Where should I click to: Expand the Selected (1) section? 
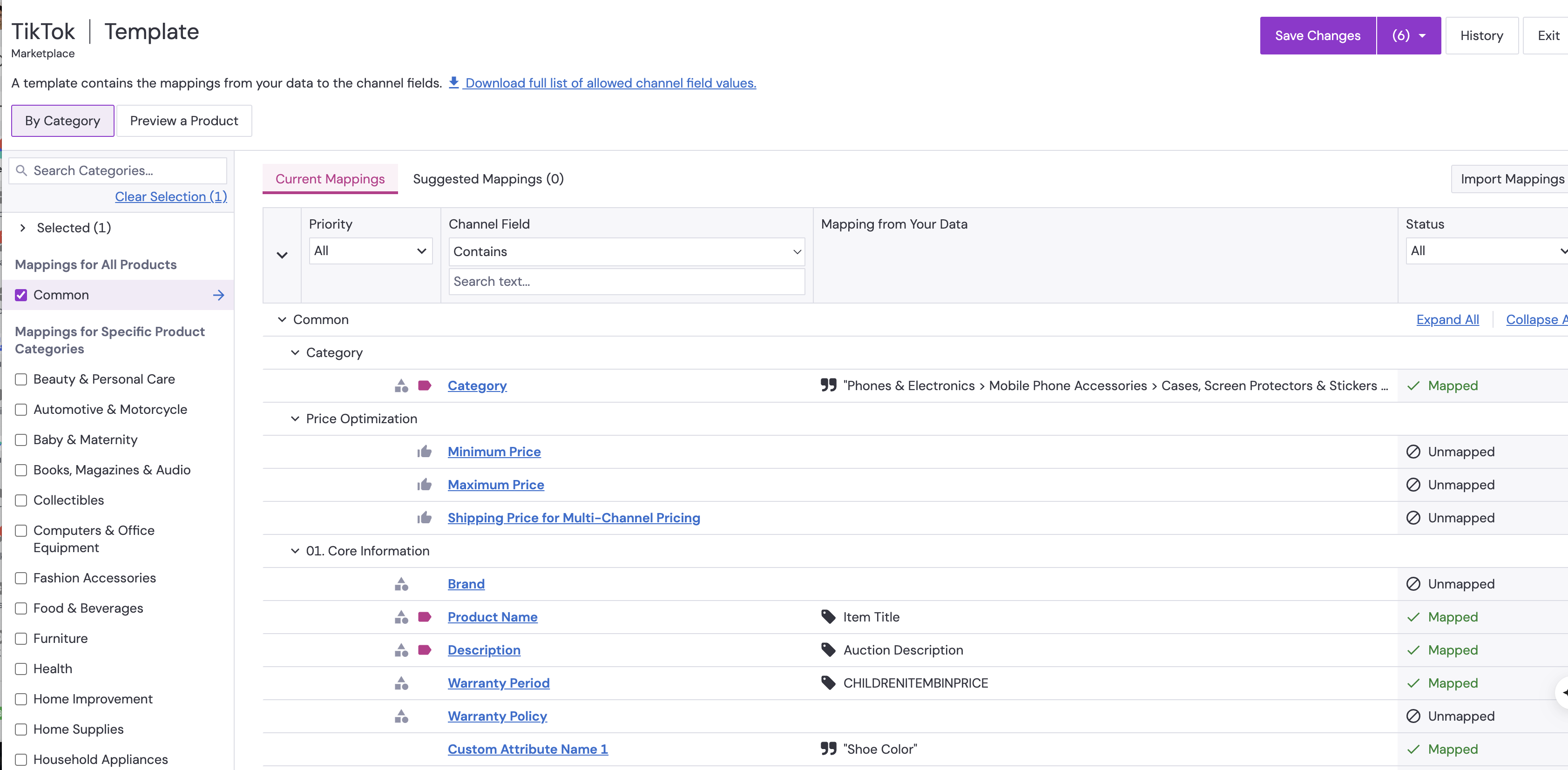click(x=22, y=228)
